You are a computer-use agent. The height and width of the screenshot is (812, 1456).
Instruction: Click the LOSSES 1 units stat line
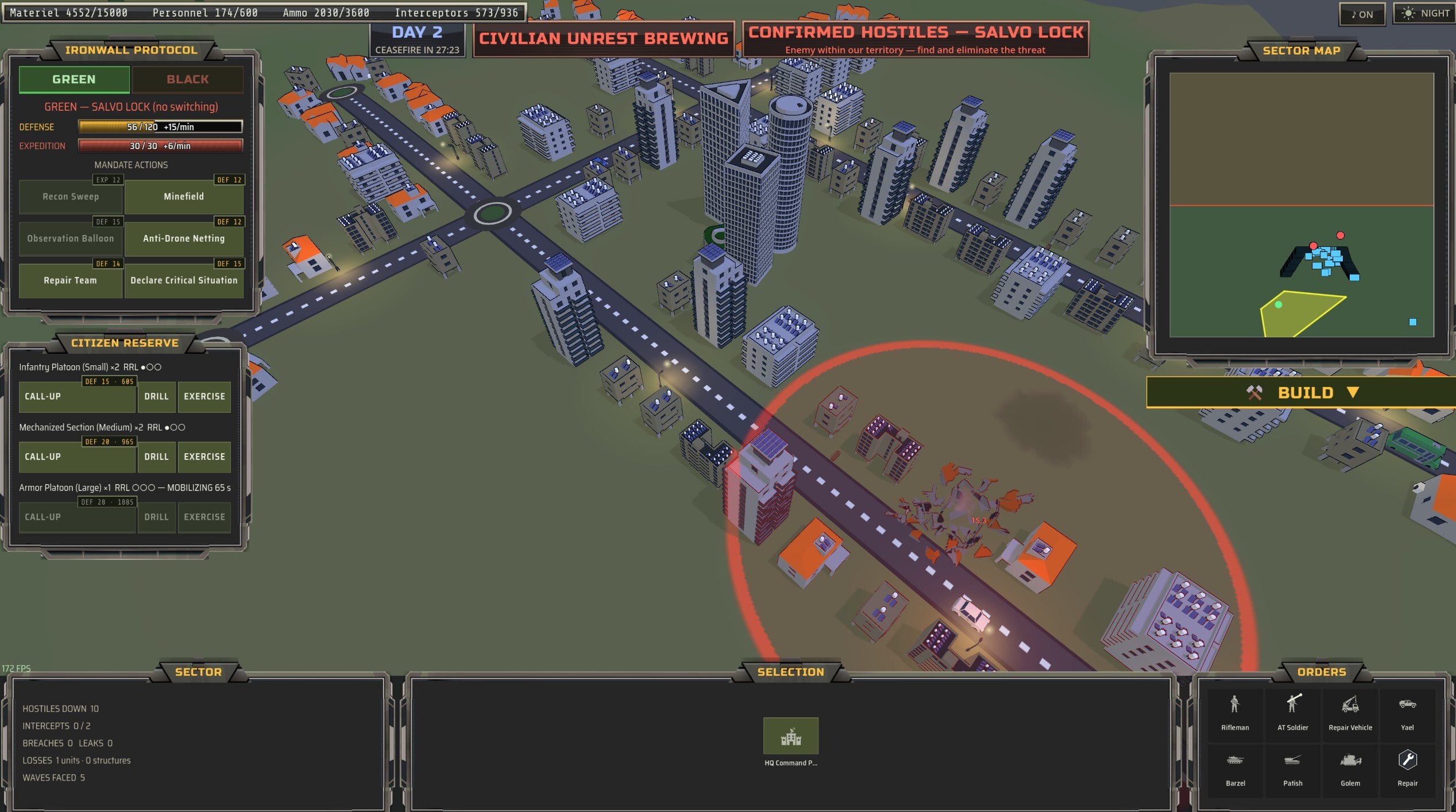[76, 761]
